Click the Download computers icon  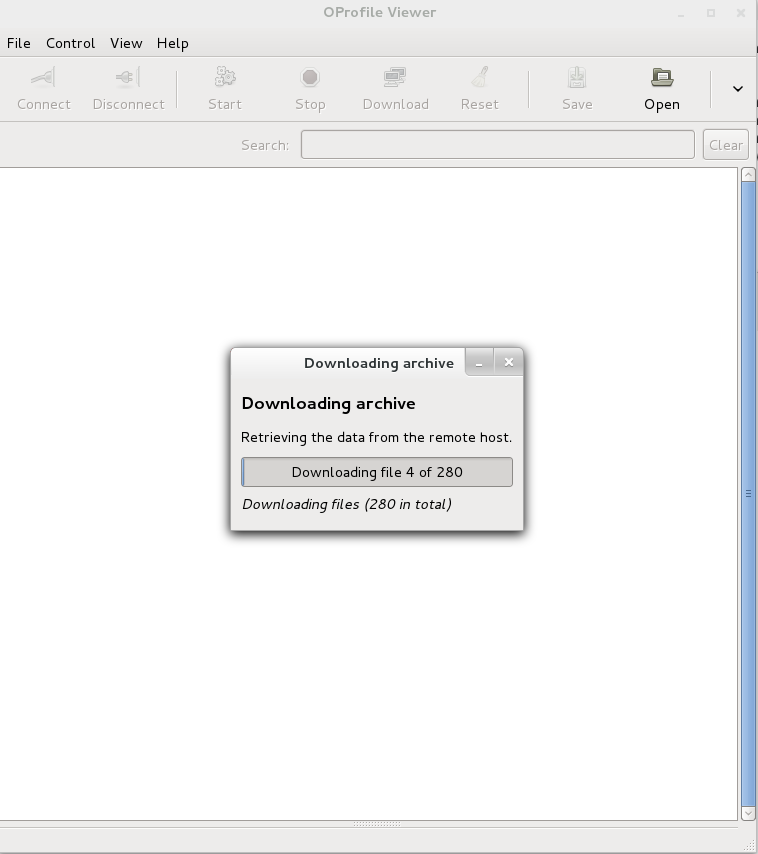395,78
